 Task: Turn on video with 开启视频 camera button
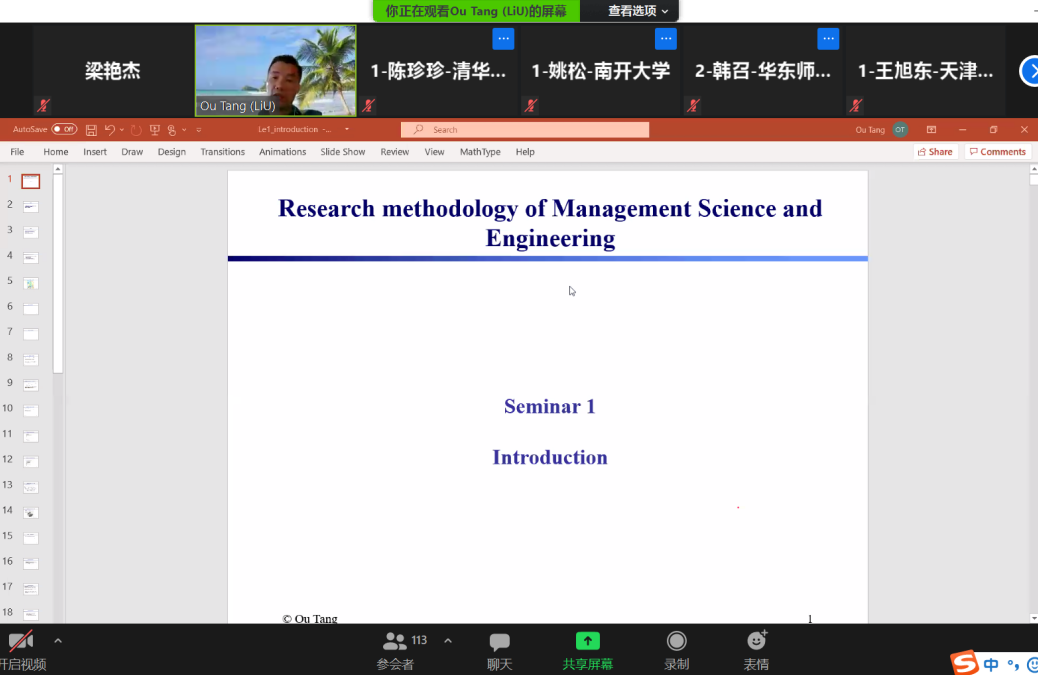[21, 642]
